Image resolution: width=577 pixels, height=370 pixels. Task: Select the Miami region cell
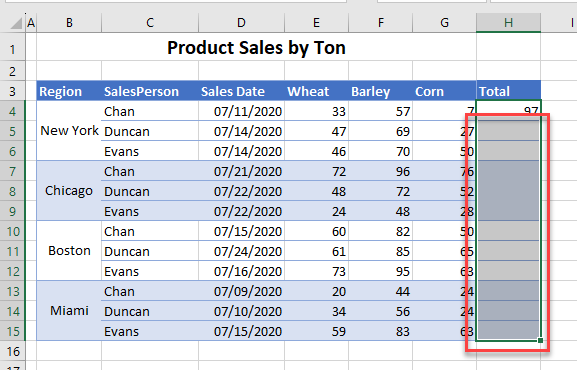69,311
